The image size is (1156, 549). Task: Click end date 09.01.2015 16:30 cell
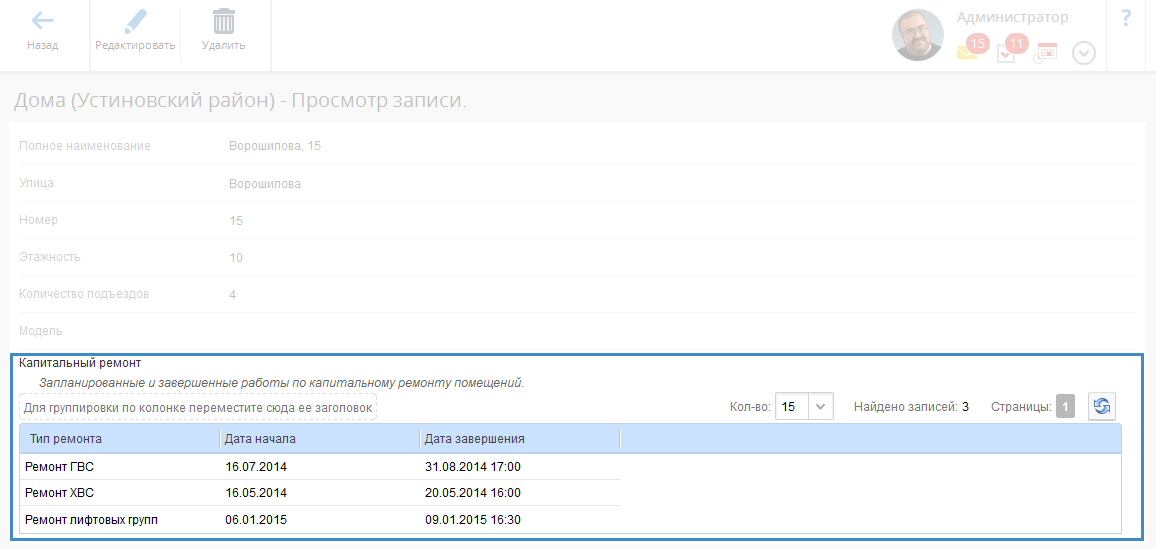coord(473,520)
